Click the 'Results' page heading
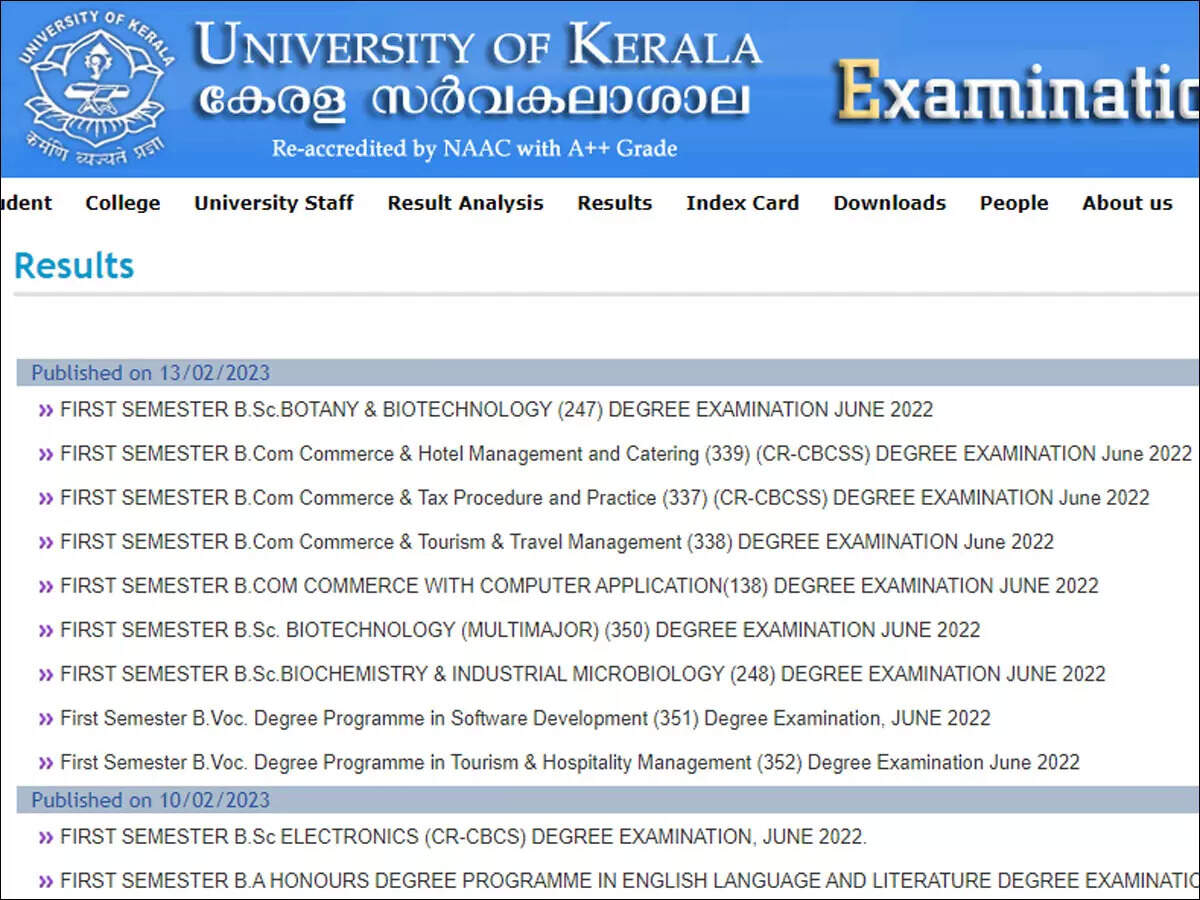1200x900 pixels. pyautogui.click(x=74, y=266)
